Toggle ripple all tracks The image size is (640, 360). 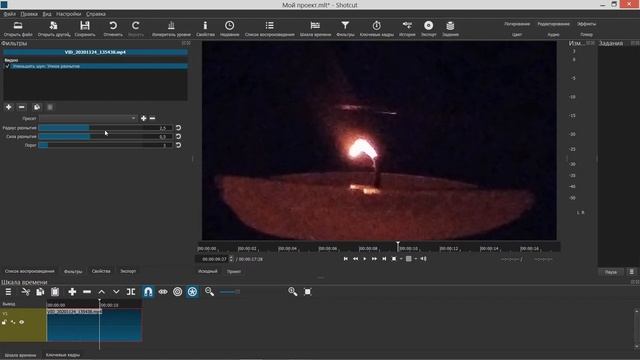coord(192,292)
